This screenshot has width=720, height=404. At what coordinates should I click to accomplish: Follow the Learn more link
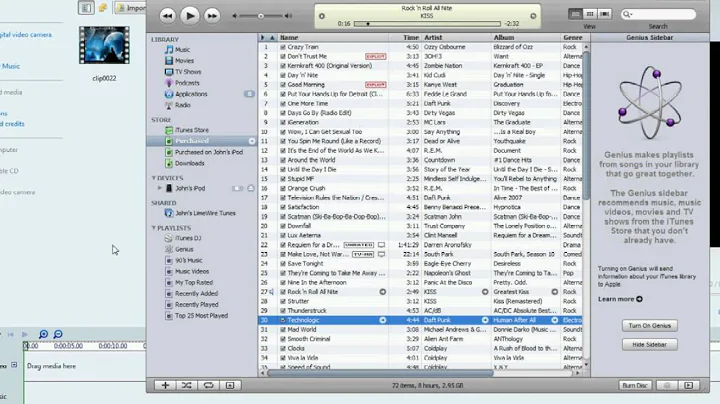point(620,299)
